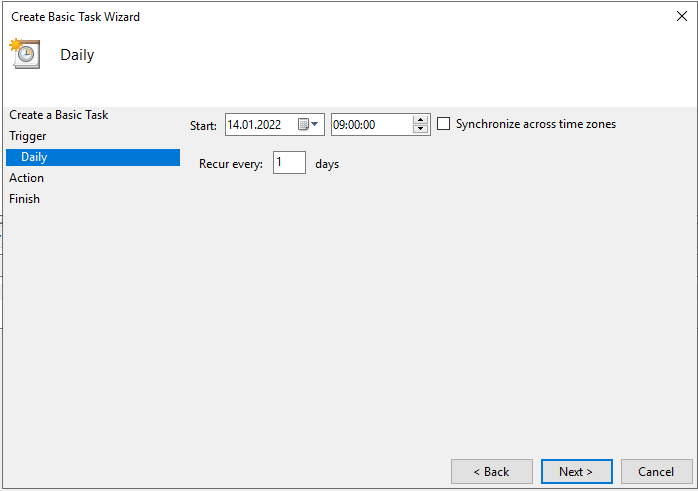This screenshot has height=491, width=698.
Task: Click the Daily page heading
Action: pos(77,55)
